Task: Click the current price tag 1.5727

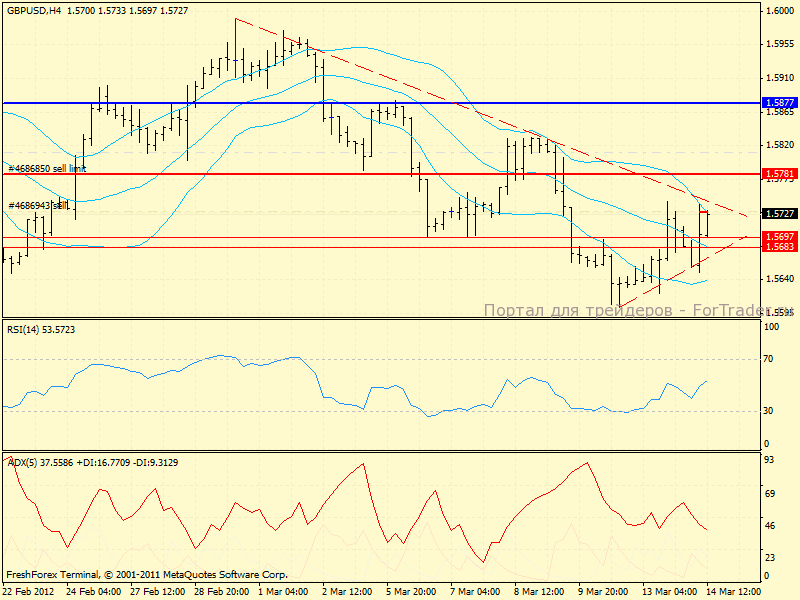Action: [x=779, y=214]
